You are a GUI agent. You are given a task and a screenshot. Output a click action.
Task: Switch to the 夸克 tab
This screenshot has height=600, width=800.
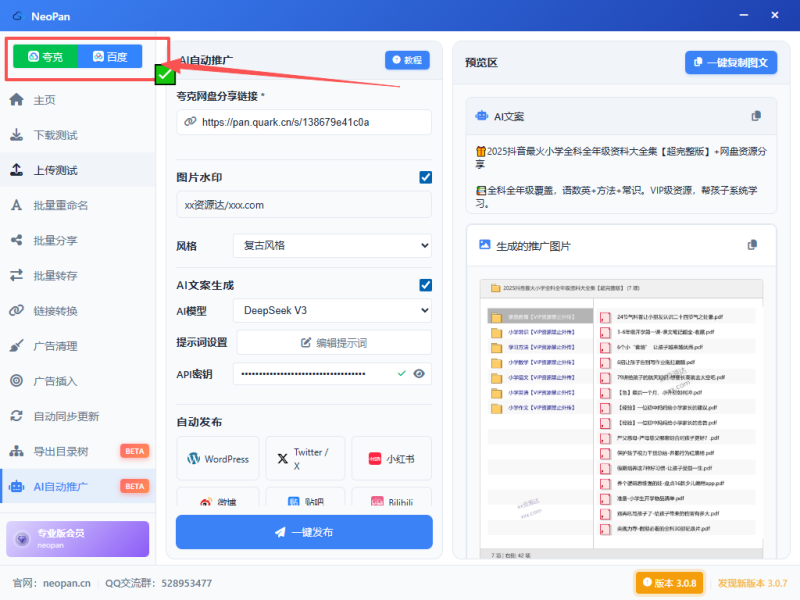coord(46,57)
